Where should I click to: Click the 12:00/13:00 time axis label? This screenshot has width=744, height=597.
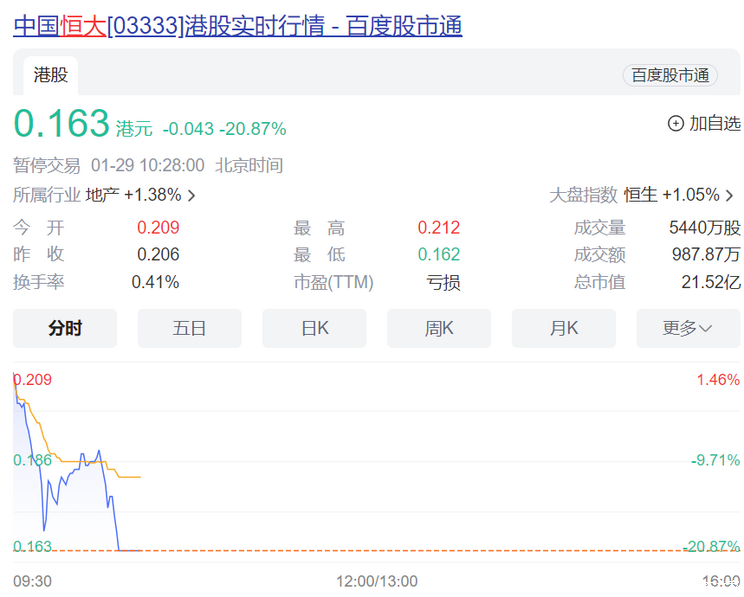[376, 581]
